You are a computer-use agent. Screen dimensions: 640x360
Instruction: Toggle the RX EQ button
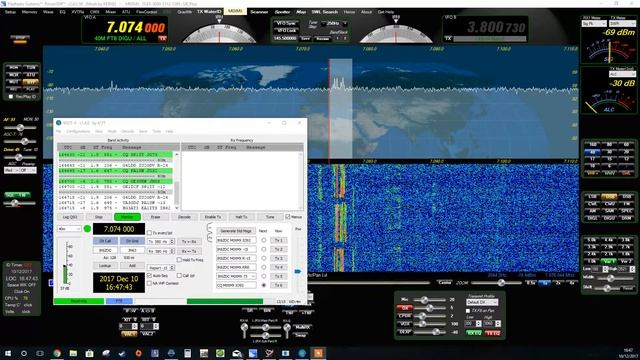click(x=474, y=333)
